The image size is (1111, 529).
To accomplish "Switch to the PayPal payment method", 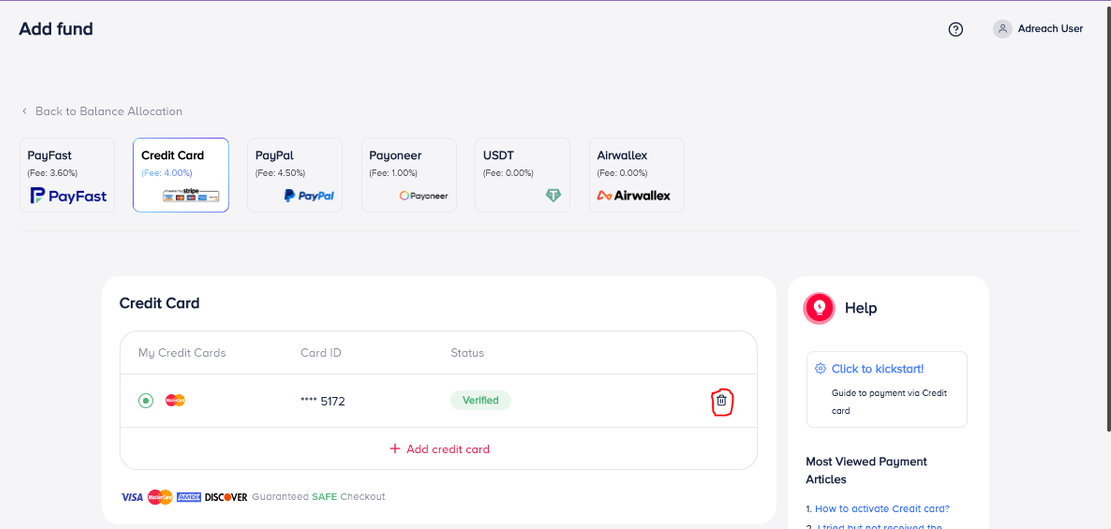I will tap(295, 175).
